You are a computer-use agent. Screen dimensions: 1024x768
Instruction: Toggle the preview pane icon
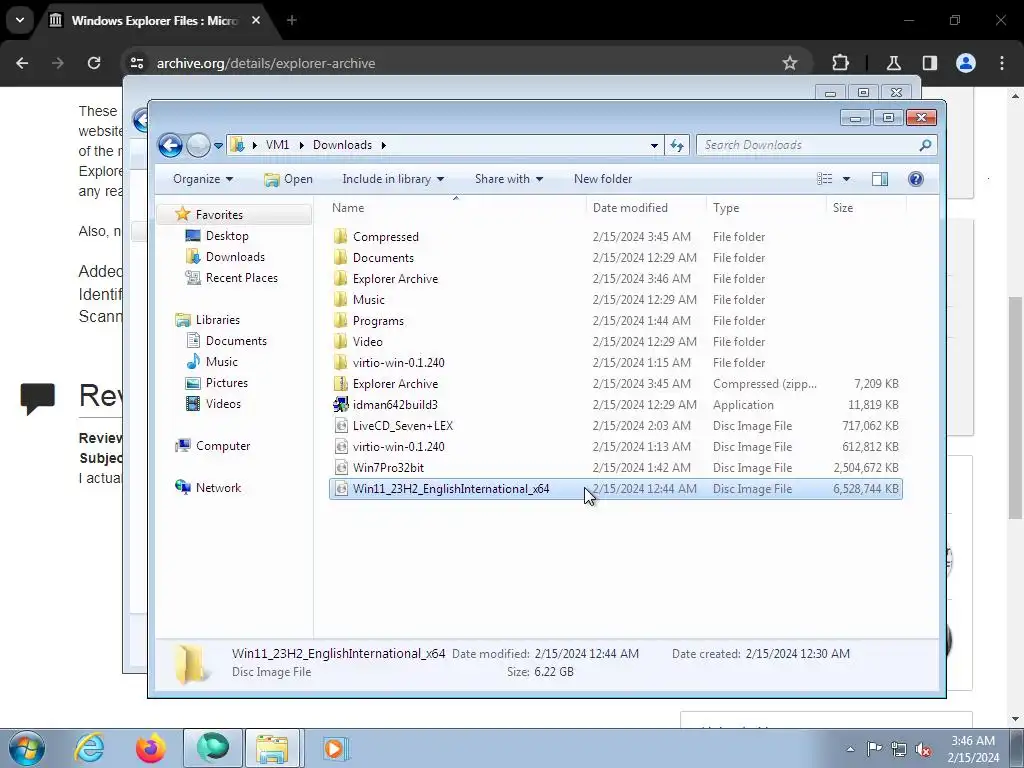880,179
